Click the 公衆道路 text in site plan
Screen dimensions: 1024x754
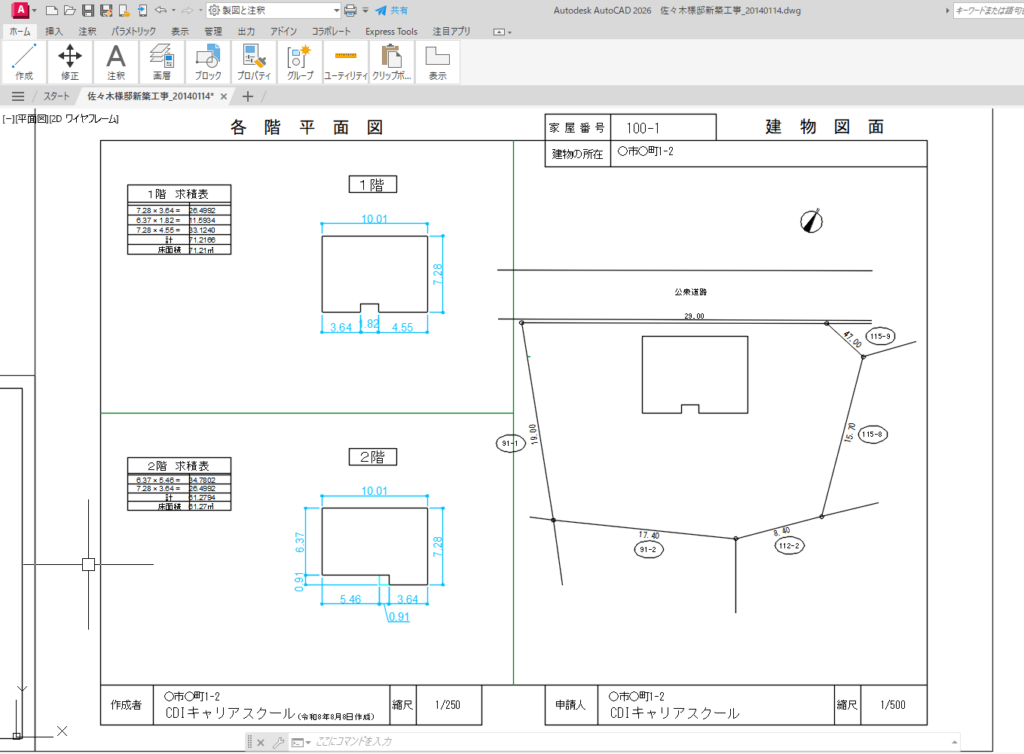(691, 292)
